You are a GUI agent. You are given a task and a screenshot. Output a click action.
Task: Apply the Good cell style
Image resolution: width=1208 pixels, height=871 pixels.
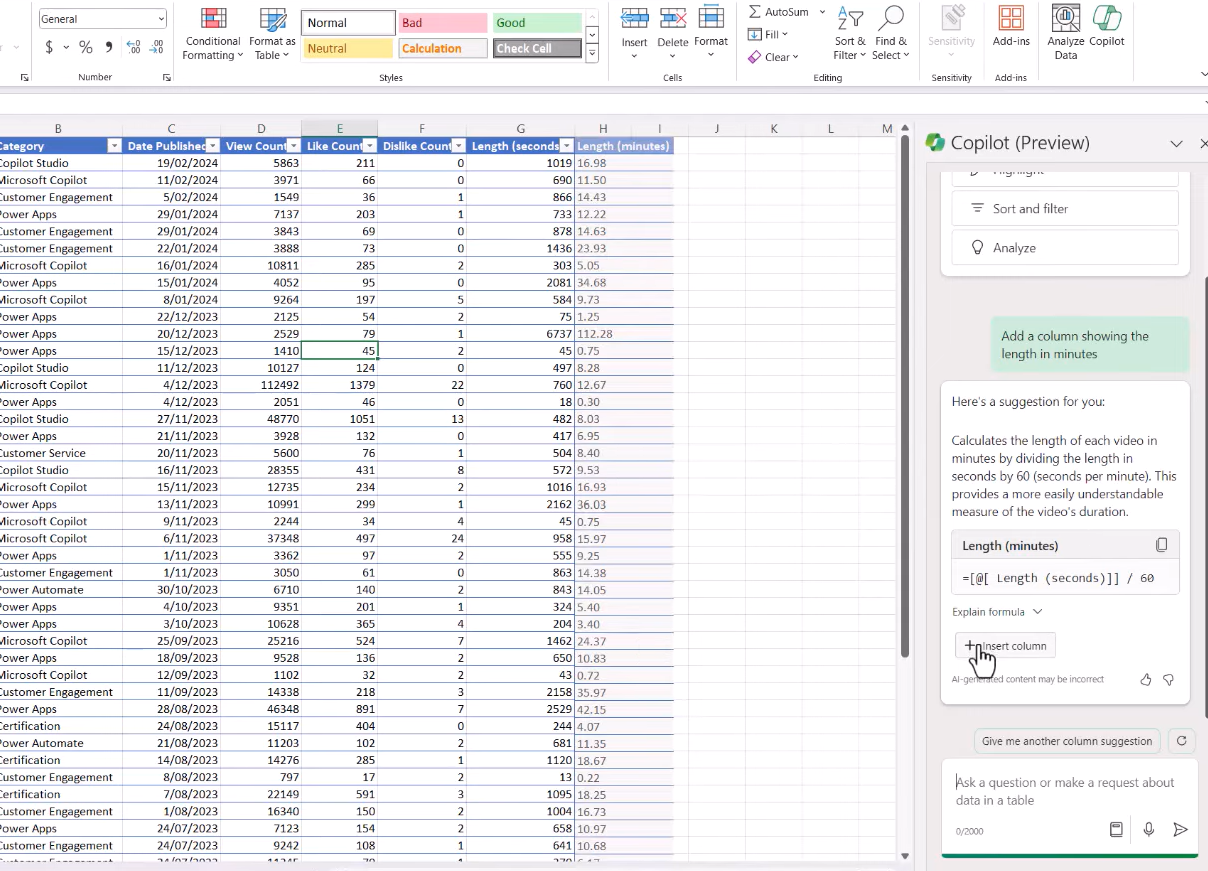(537, 23)
